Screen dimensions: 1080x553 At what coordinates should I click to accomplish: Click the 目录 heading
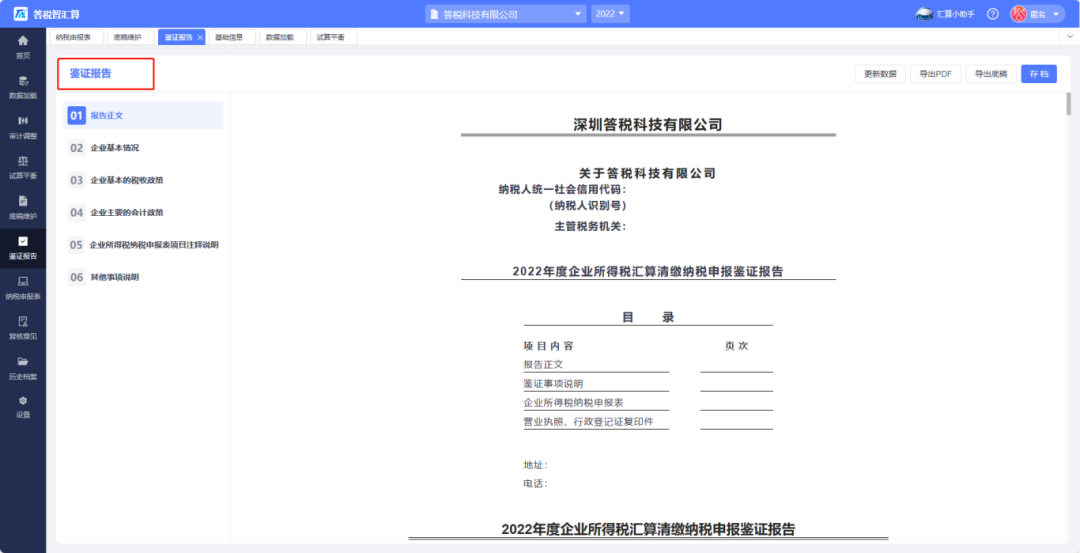click(648, 317)
